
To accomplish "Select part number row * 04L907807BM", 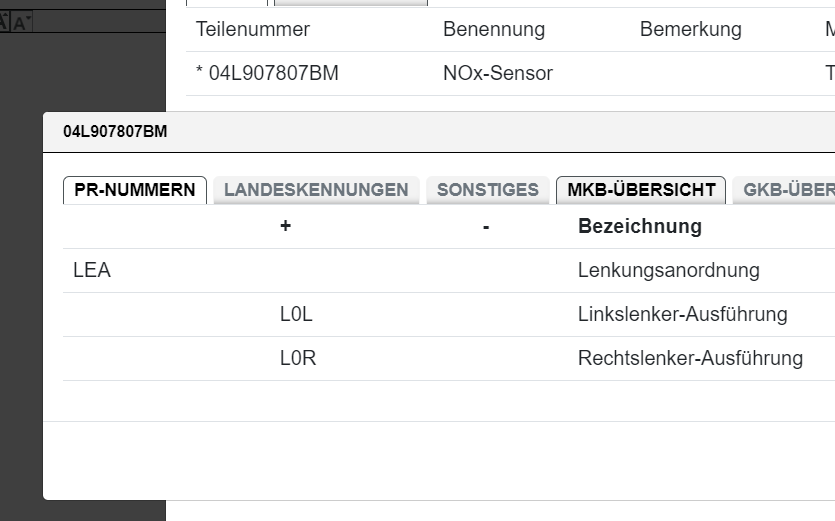I will coord(267,73).
